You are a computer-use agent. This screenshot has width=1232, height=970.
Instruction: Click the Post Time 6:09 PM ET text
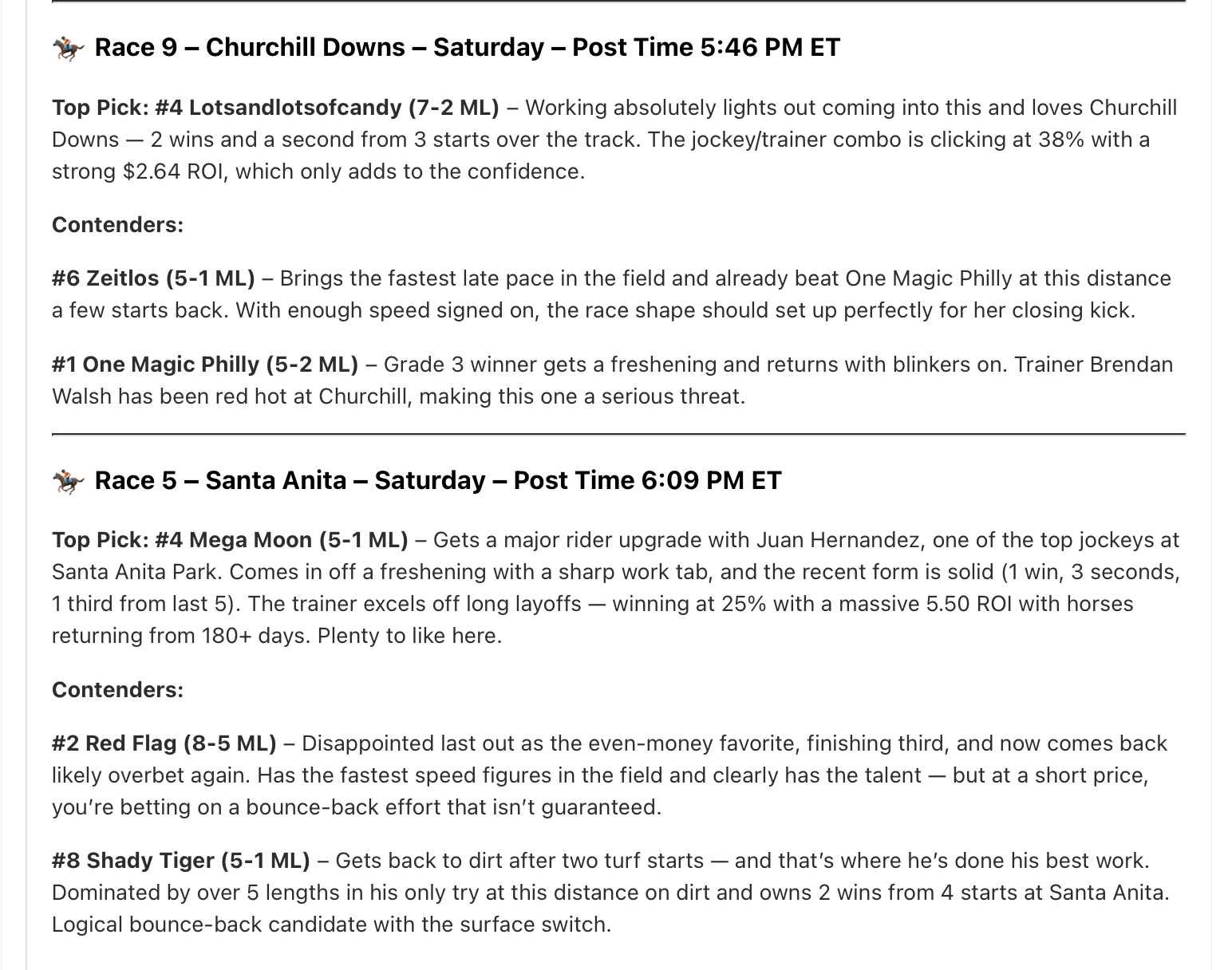pos(647,480)
